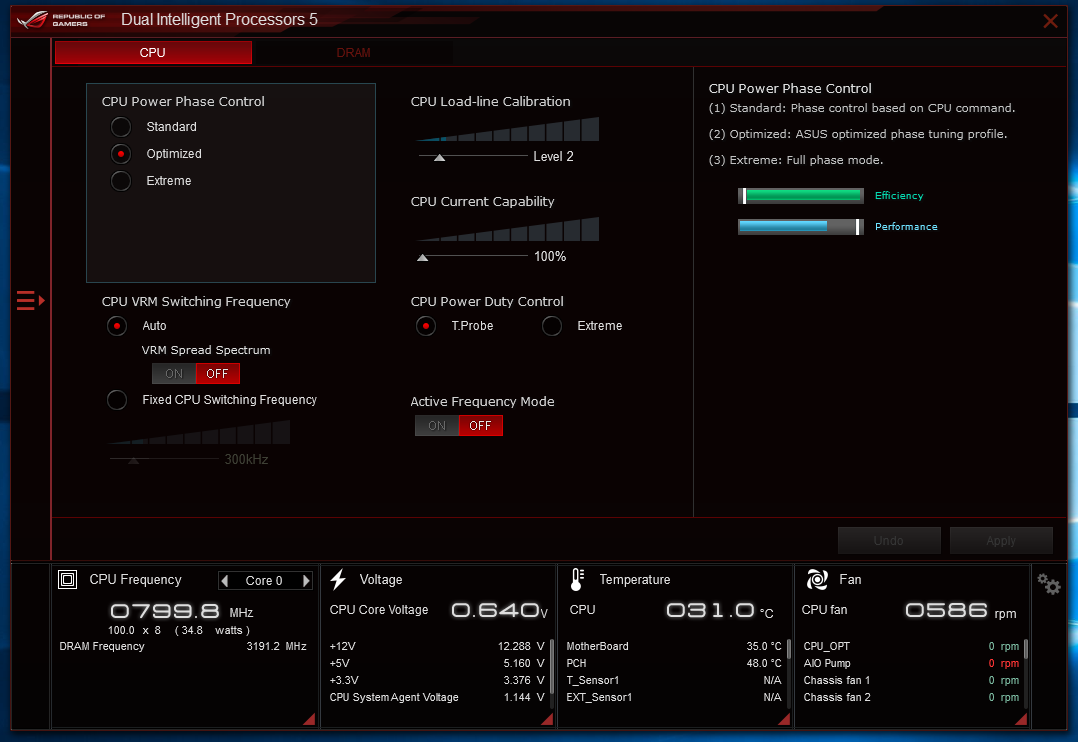Click the +5V voltage row
Viewport: 1078px width, 742px height.
(437, 664)
